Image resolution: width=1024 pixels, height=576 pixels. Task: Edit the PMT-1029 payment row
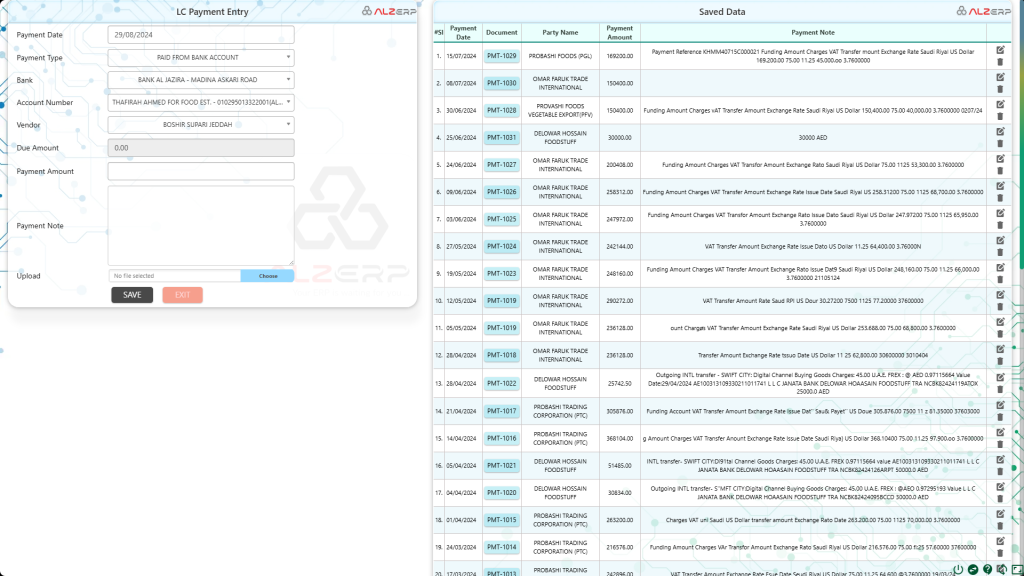pos(1000,50)
